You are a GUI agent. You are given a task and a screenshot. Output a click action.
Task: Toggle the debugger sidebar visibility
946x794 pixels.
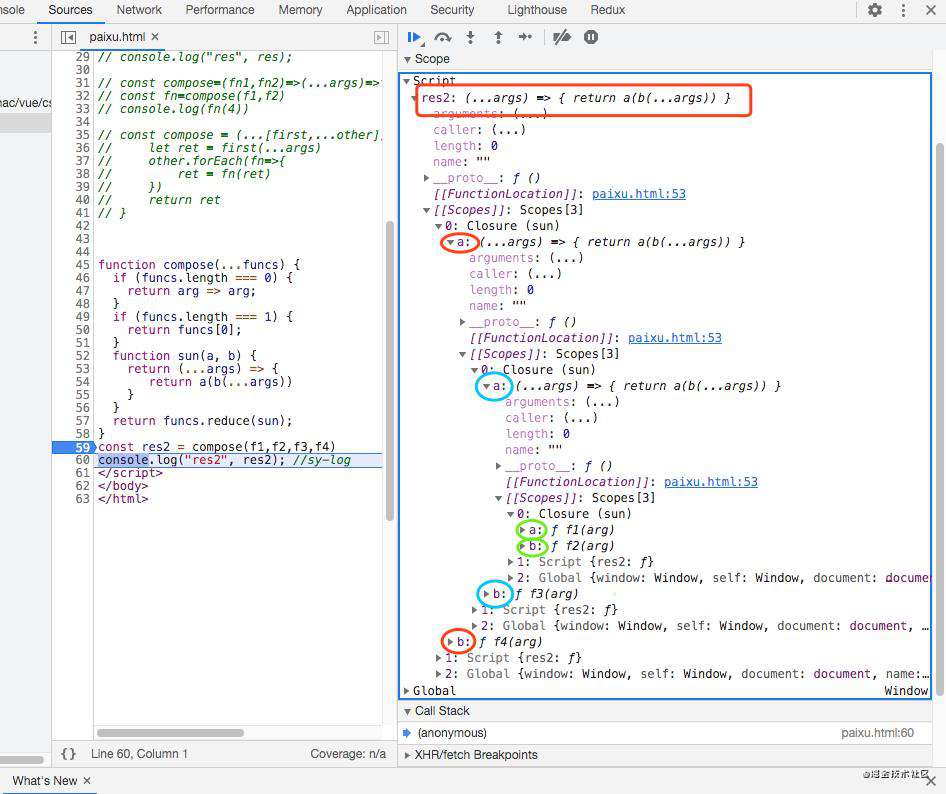click(x=381, y=37)
